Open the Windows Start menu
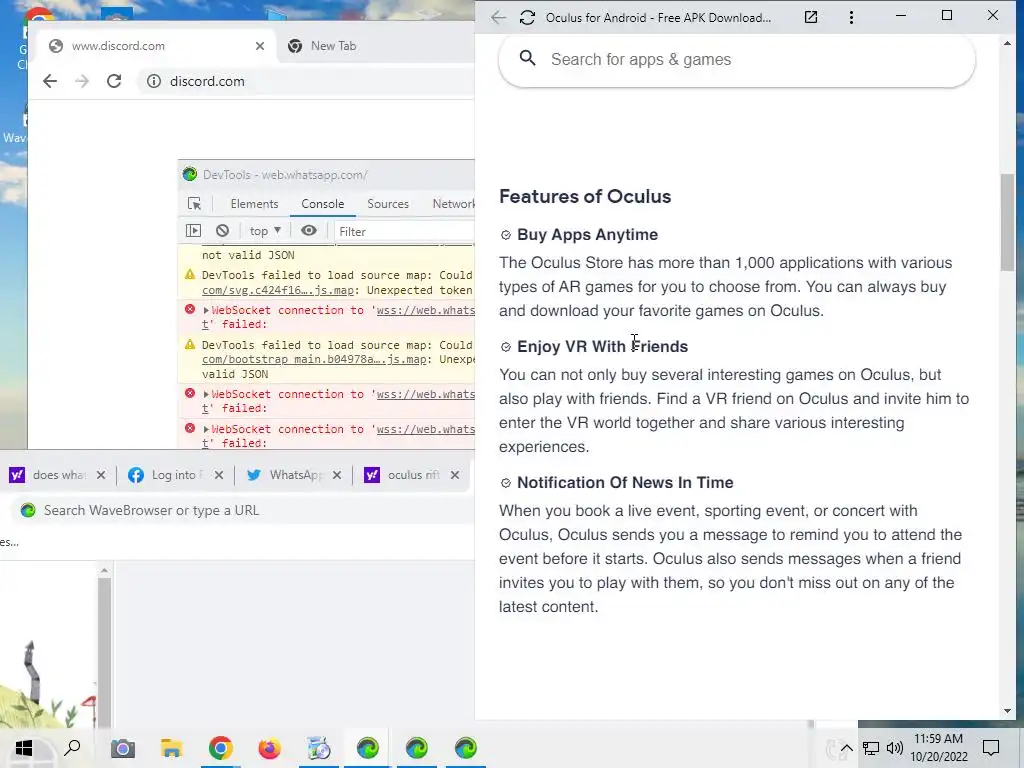 pyautogui.click(x=24, y=748)
